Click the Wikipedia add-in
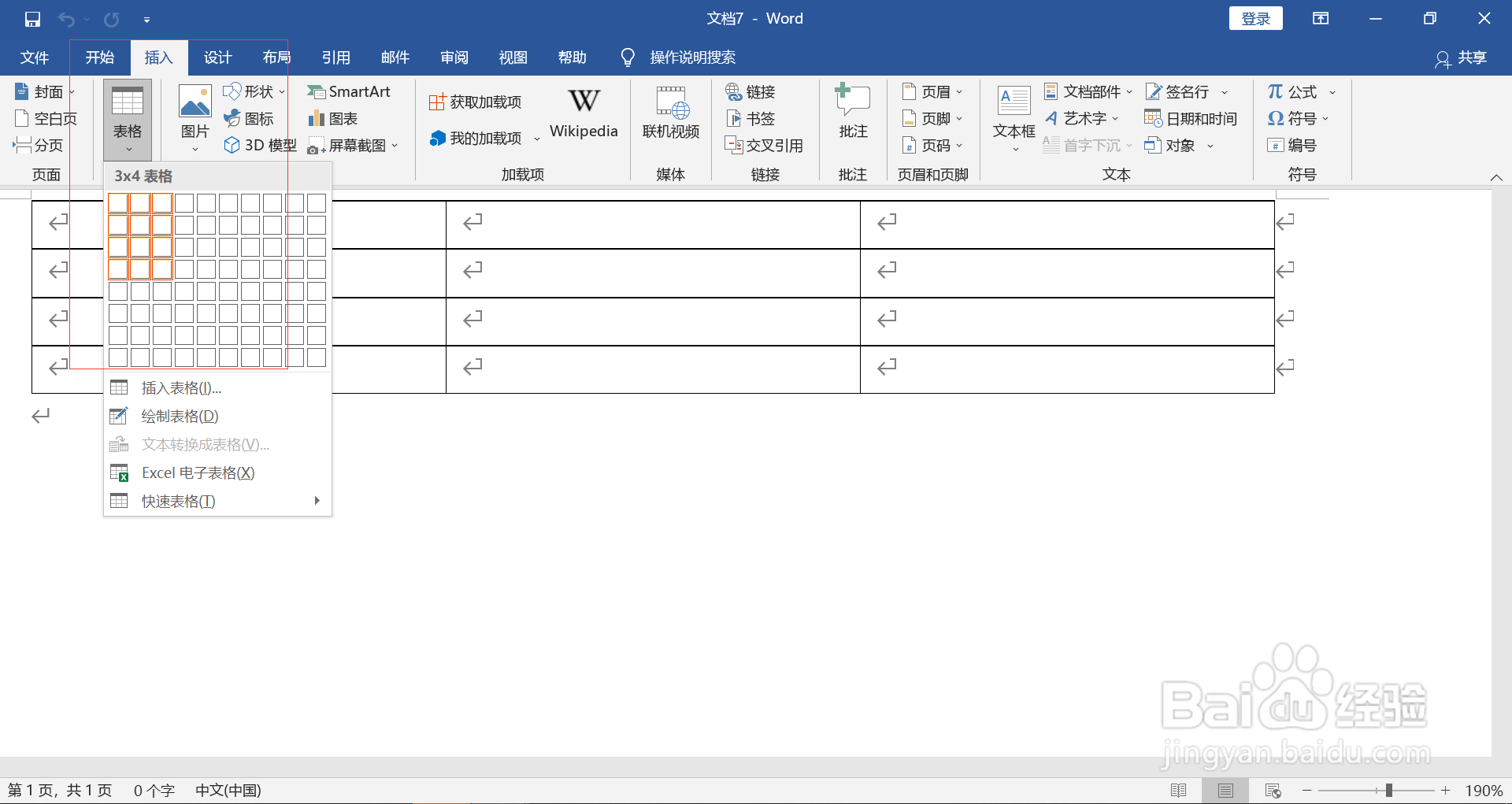 (584, 114)
